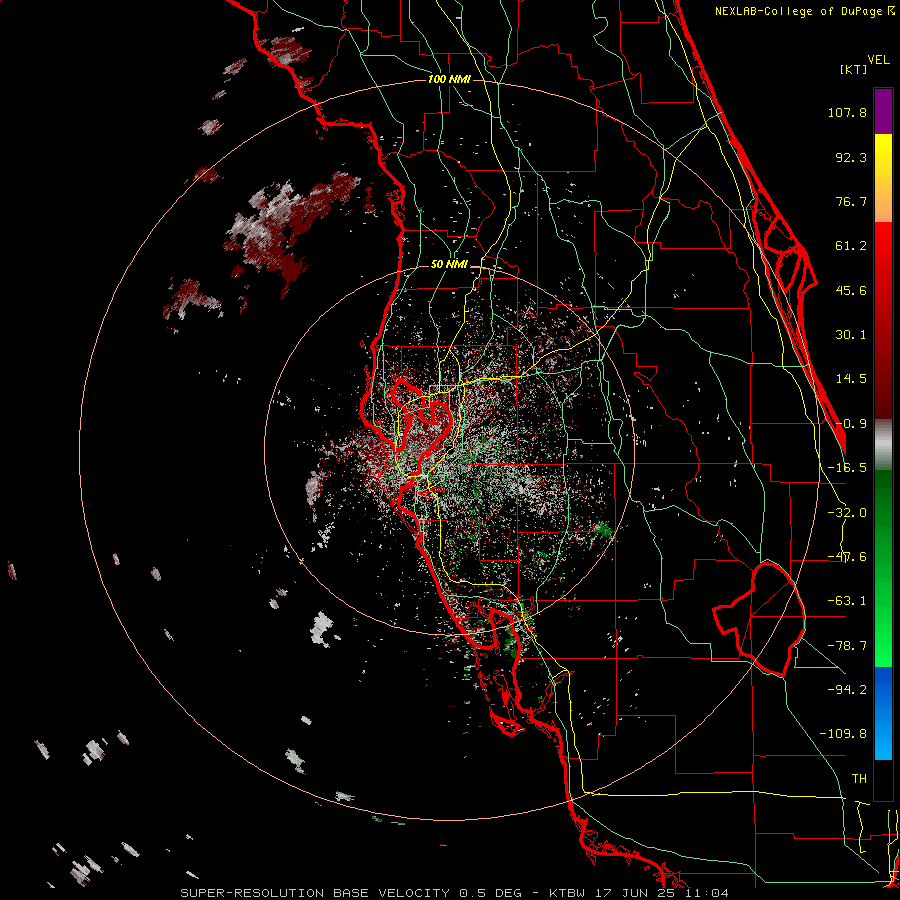Click the -0.9 velocity scale value
The height and width of the screenshot is (900, 900).
851,424
